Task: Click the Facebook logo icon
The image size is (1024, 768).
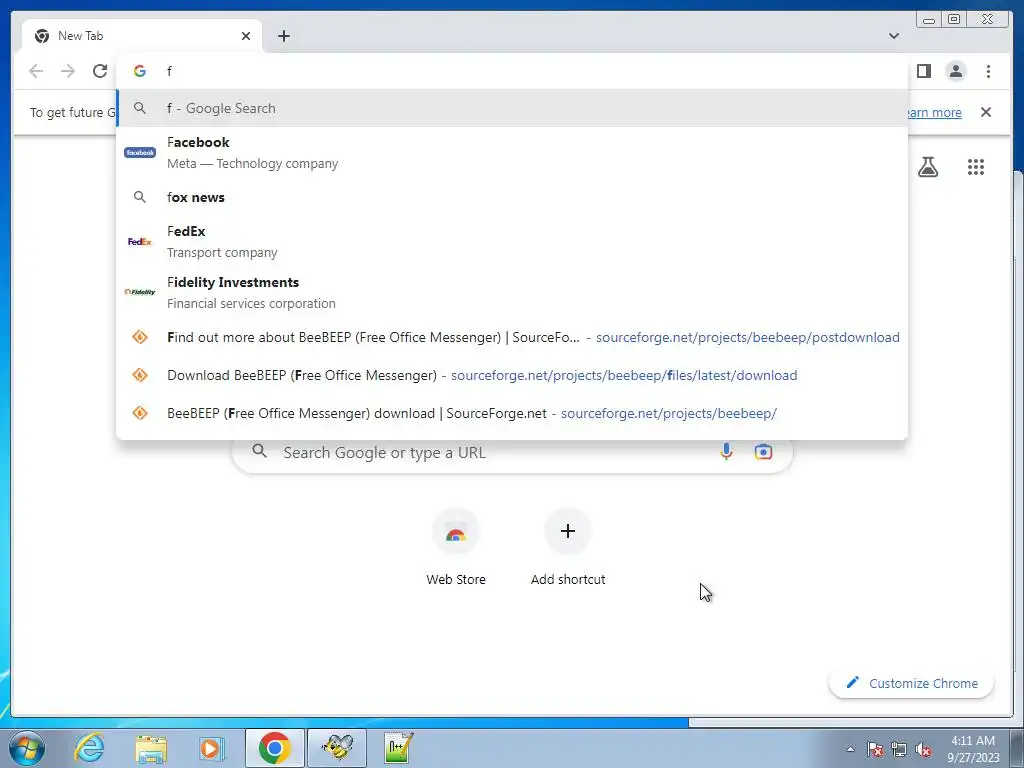Action: click(x=140, y=153)
